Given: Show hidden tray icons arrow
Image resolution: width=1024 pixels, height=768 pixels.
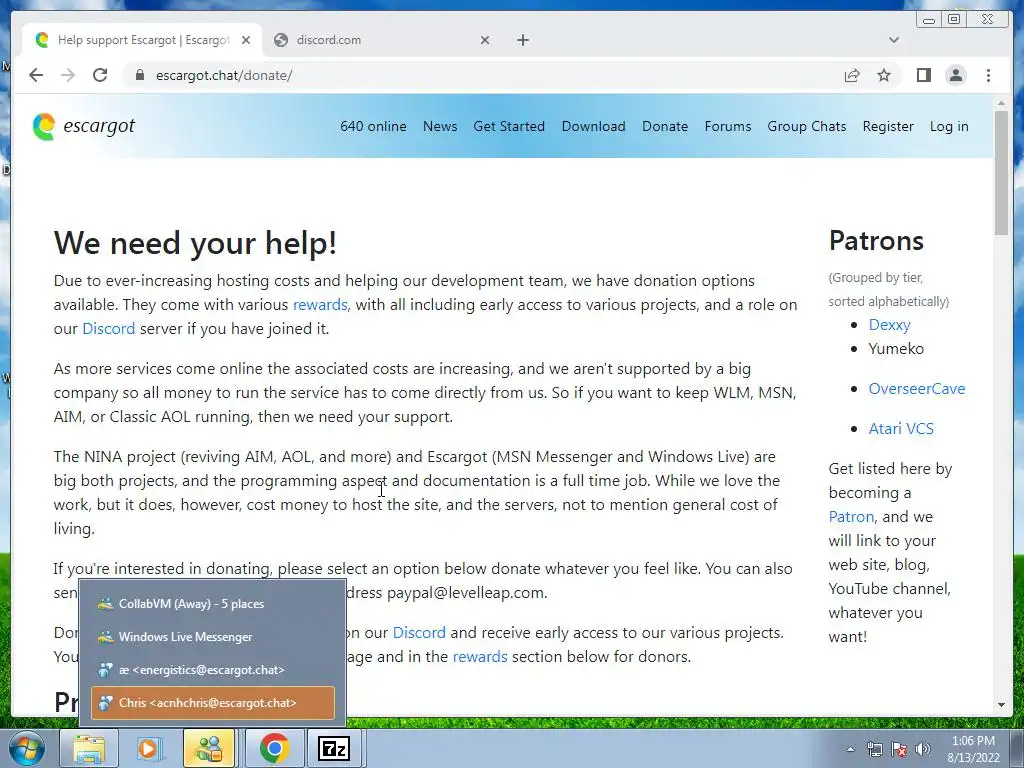Looking at the screenshot, I should [x=850, y=749].
